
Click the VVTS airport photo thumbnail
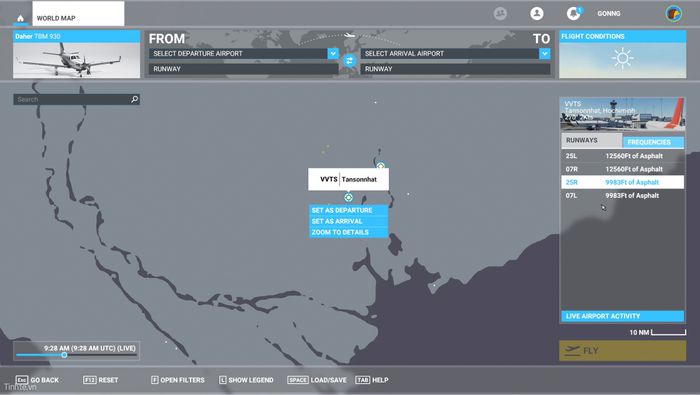coord(622,114)
